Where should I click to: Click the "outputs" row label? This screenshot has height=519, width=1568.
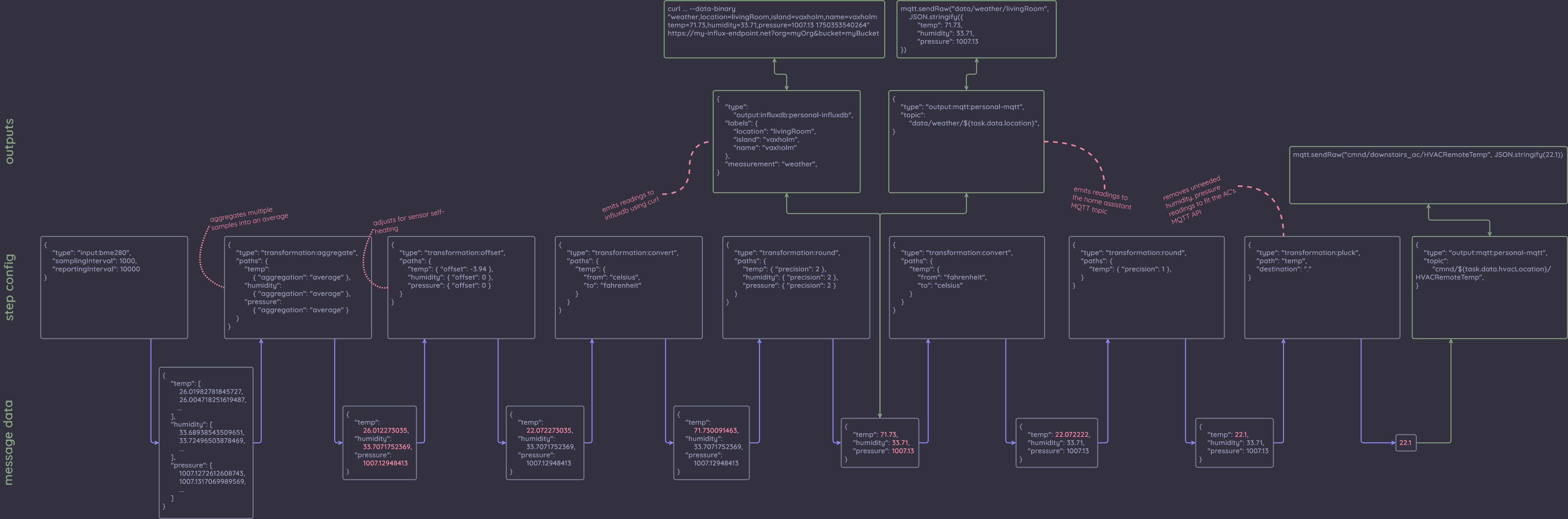click(x=9, y=141)
